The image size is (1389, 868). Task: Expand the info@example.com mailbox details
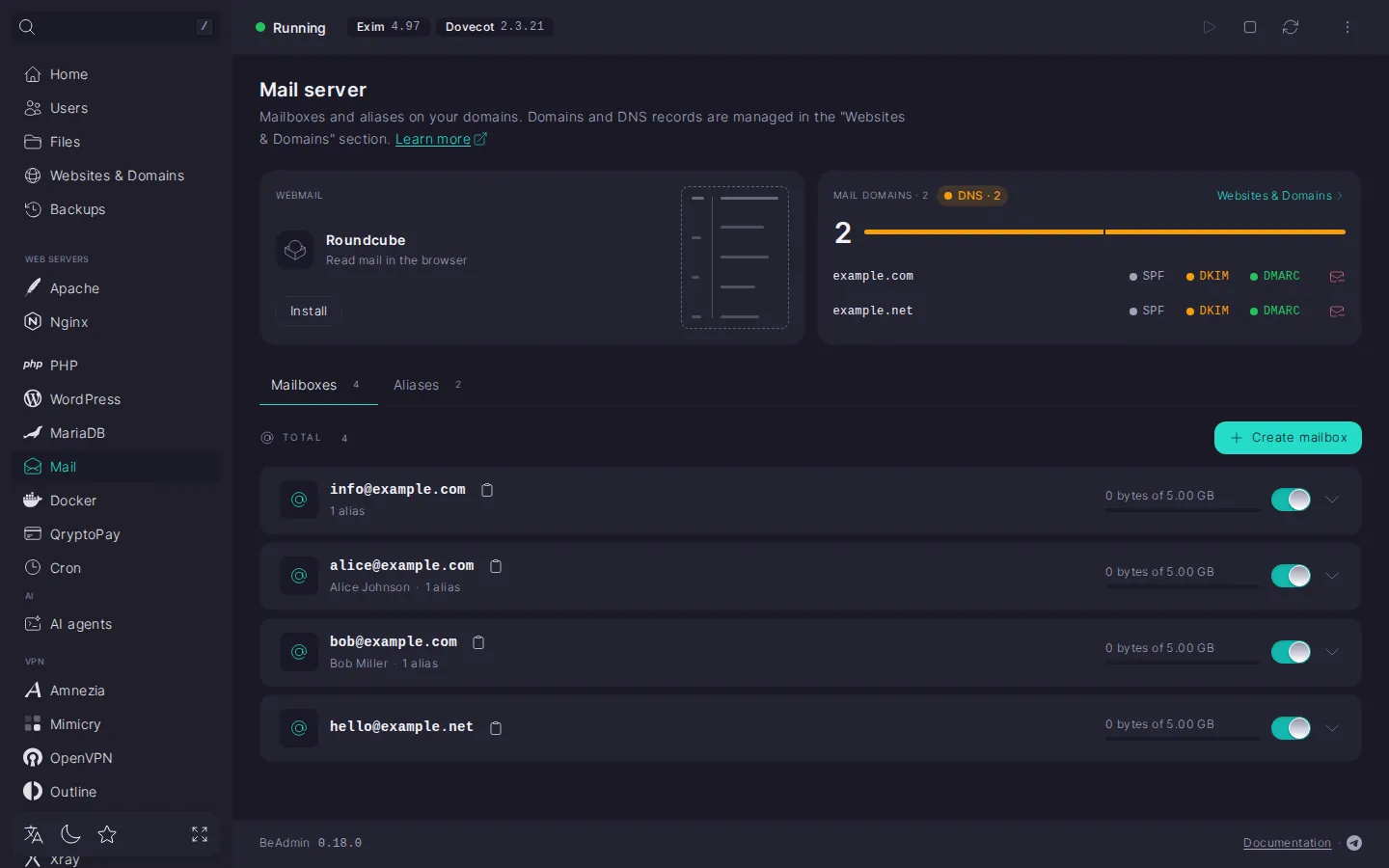(x=1332, y=500)
